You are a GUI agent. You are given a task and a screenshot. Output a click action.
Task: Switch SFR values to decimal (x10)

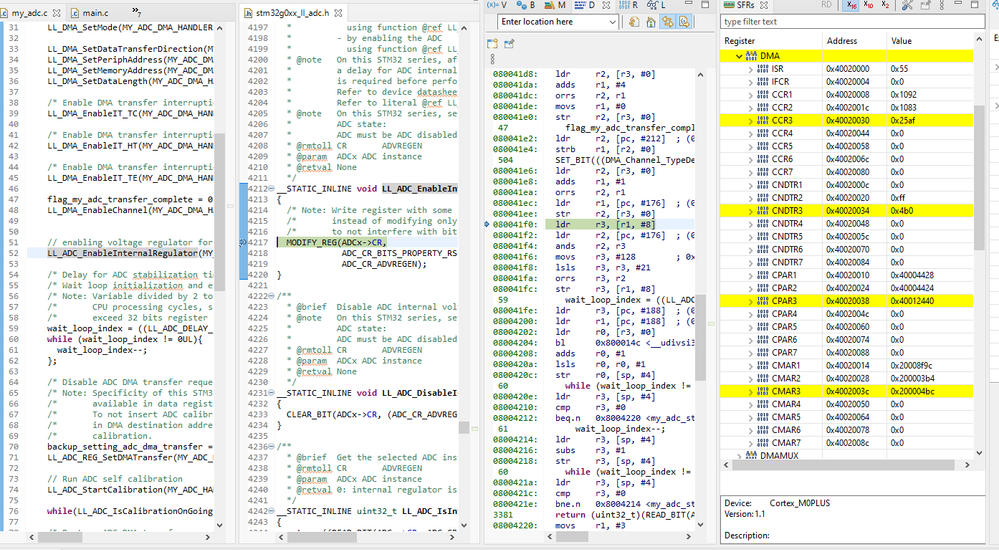(x=868, y=5)
